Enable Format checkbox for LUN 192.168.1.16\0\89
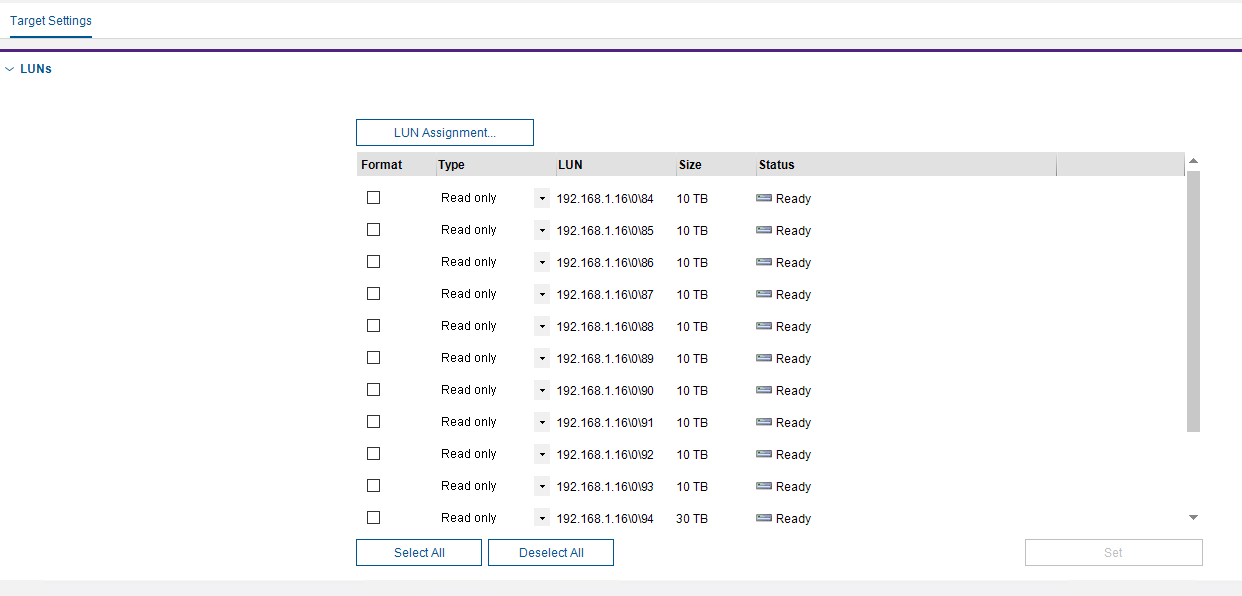The width and height of the screenshot is (1242, 596). [374, 358]
